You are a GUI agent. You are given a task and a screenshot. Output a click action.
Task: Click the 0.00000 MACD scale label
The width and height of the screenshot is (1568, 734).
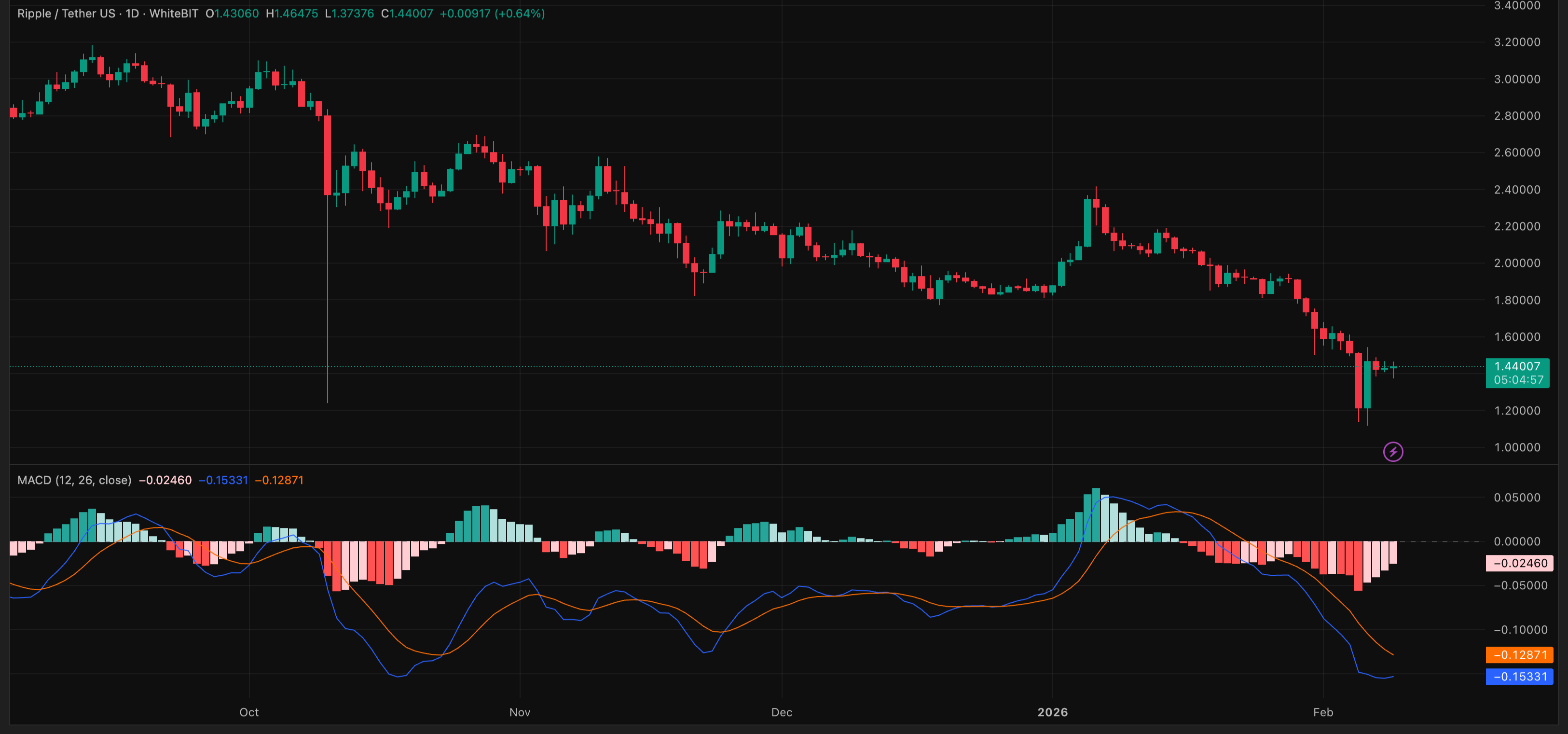pos(1517,541)
